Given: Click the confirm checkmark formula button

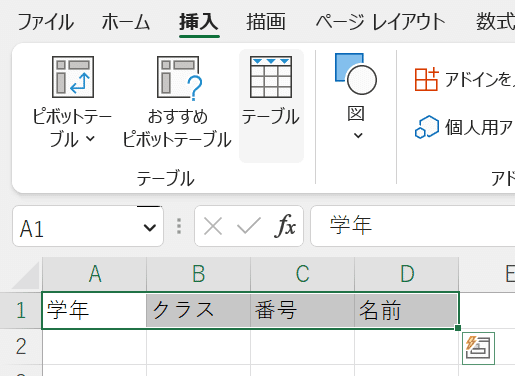Looking at the screenshot, I should pyautogui.click(x=249, y=226).
